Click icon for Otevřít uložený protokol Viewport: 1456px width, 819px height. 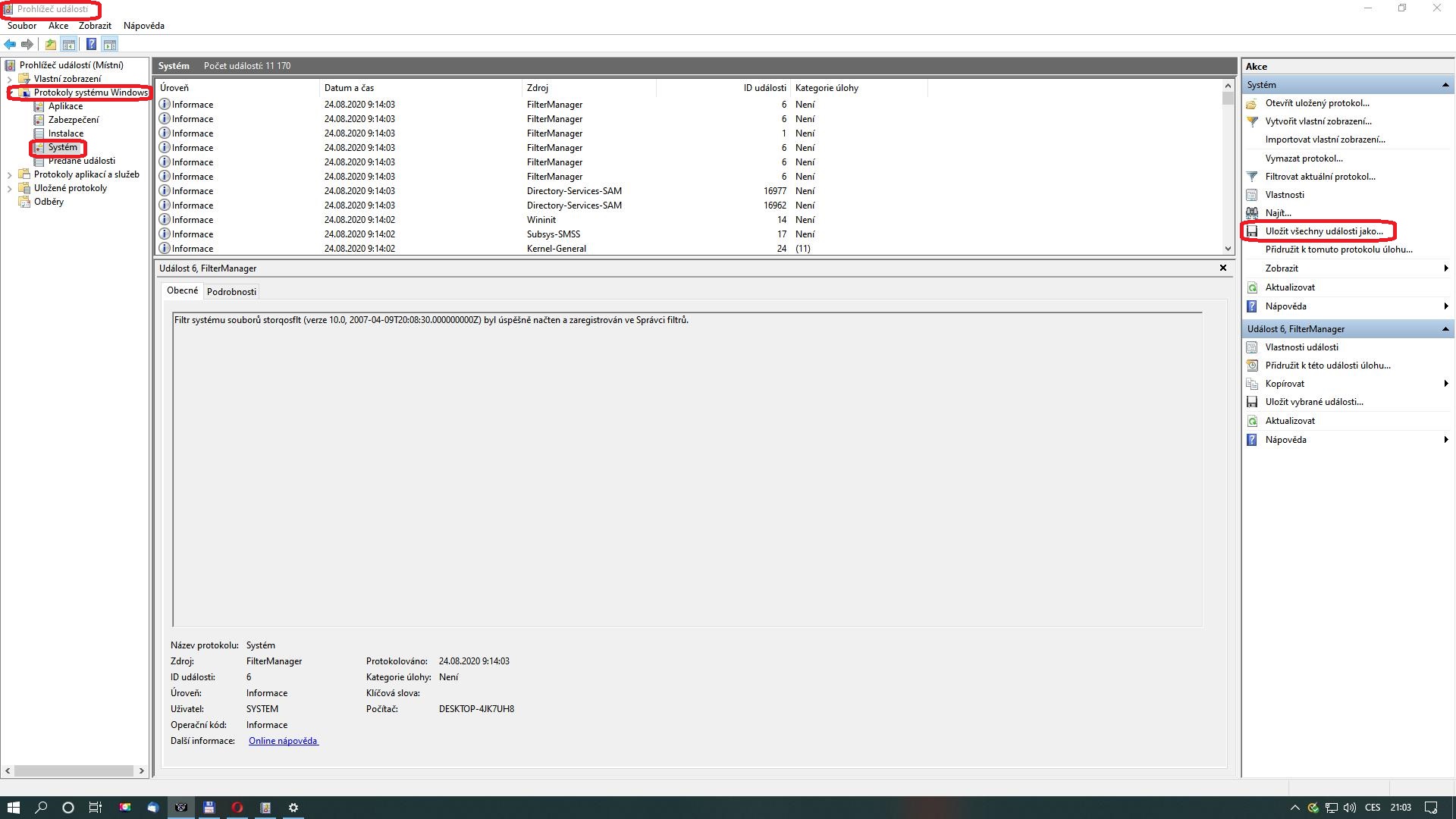coord(1252,103)
